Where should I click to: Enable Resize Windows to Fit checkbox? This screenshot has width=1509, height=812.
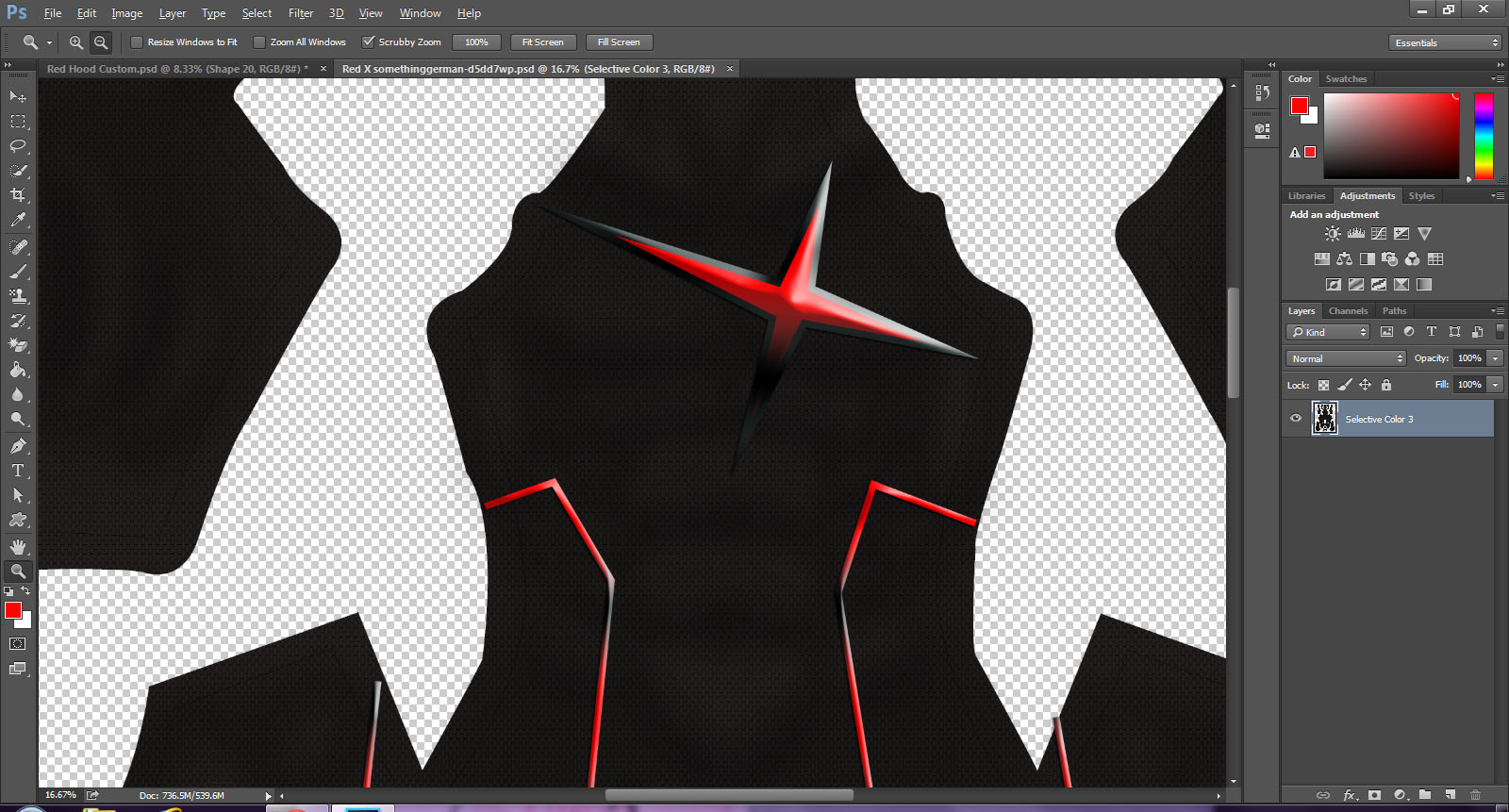click(137, 42)
